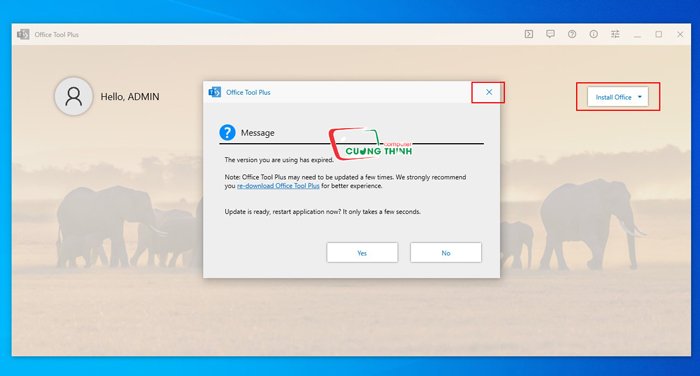
Task: Click the Message heading text
Action: (258, 133)
